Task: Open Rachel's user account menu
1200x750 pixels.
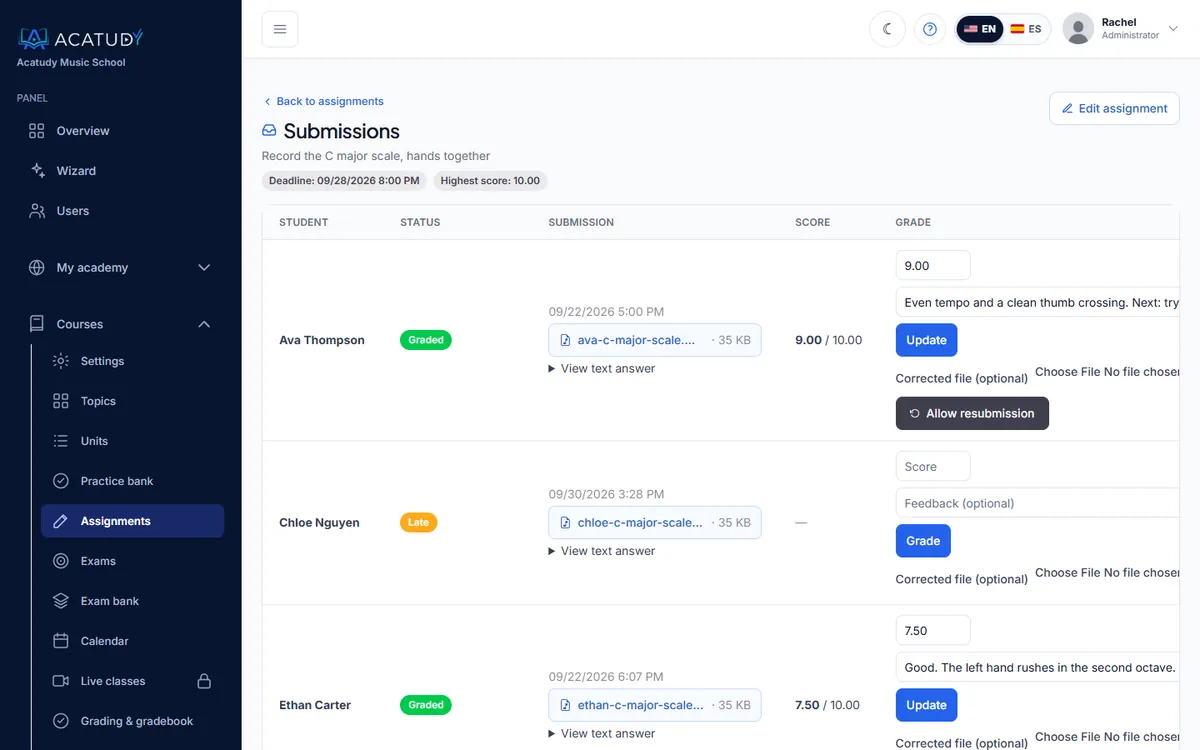Action: point(1121,29)
